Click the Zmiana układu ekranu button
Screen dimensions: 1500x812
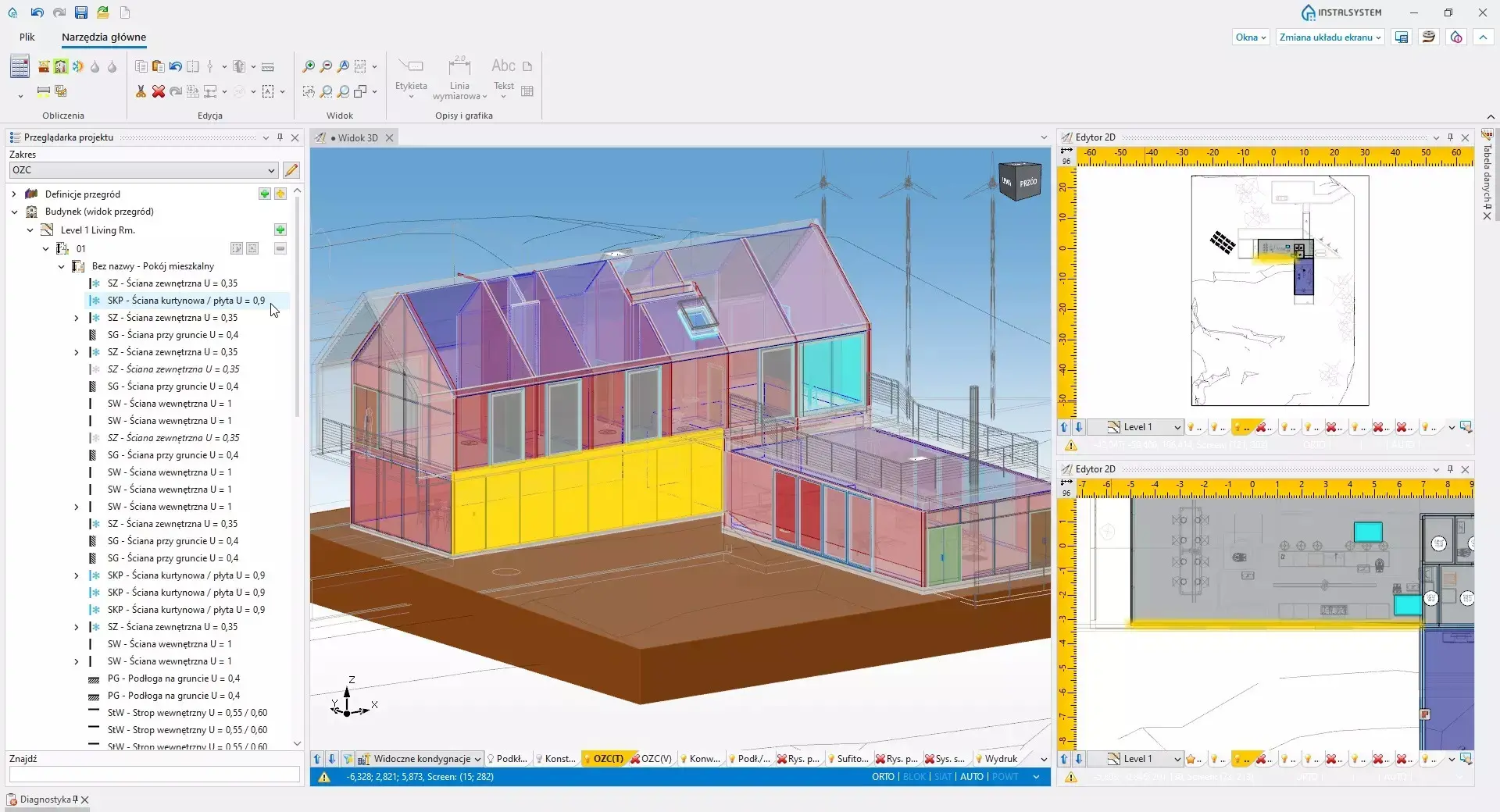[x=1330, y=37]
